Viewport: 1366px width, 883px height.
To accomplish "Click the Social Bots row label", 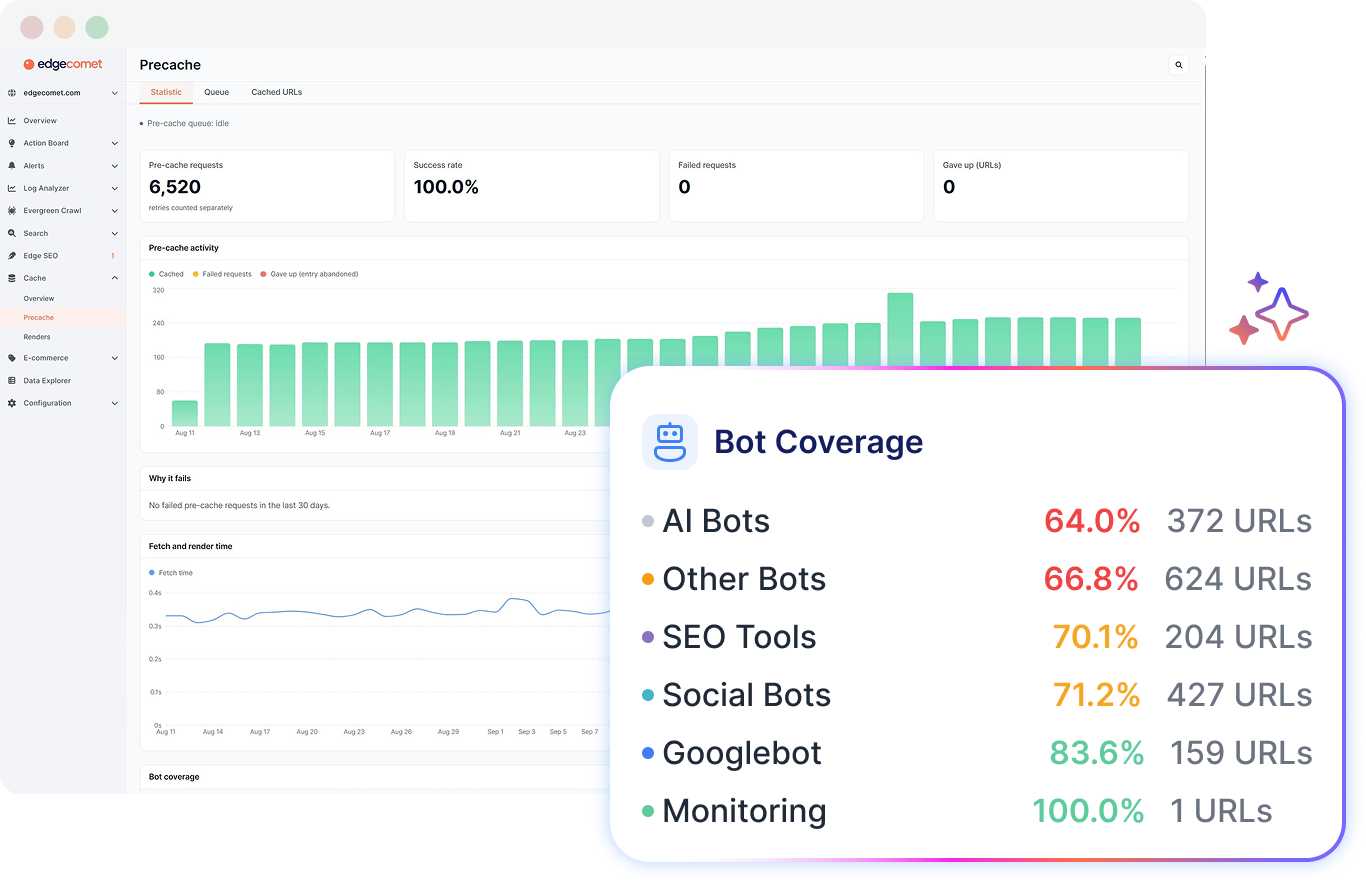I will (746, 695).
